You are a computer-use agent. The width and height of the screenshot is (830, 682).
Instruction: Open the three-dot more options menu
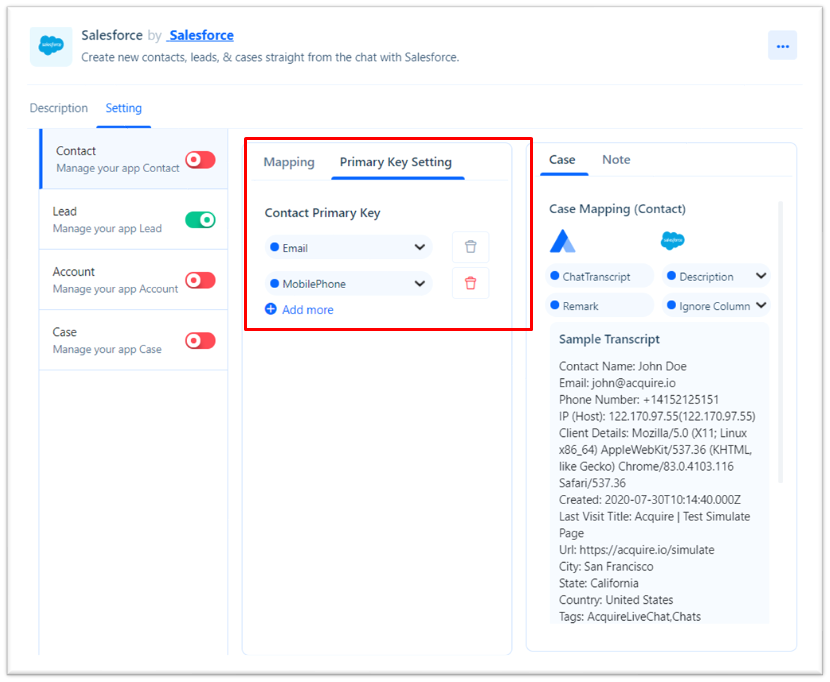point(782,46)
